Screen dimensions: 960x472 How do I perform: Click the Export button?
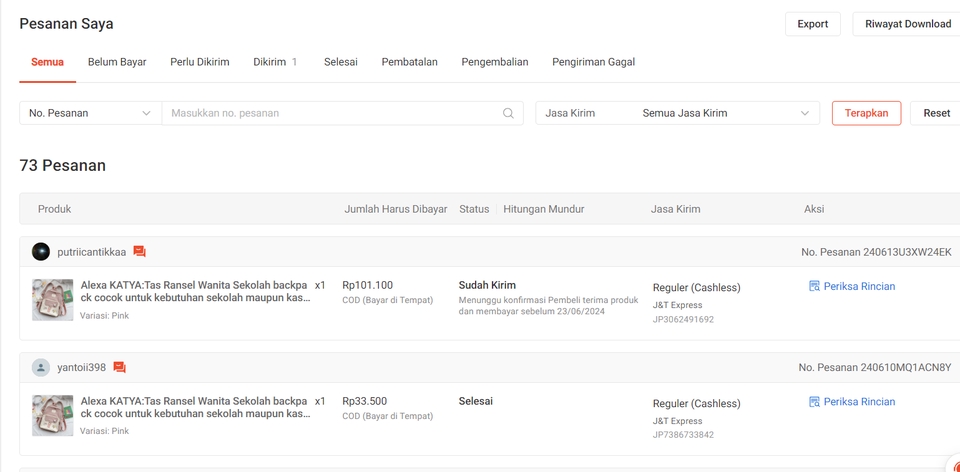[x=812, y=24]
